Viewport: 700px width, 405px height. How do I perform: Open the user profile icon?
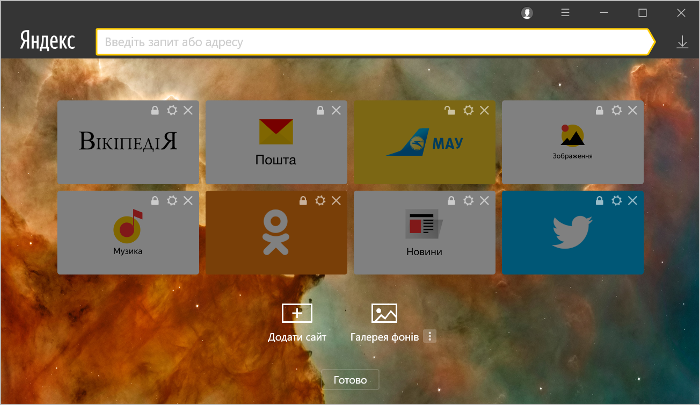click(527, 13)
